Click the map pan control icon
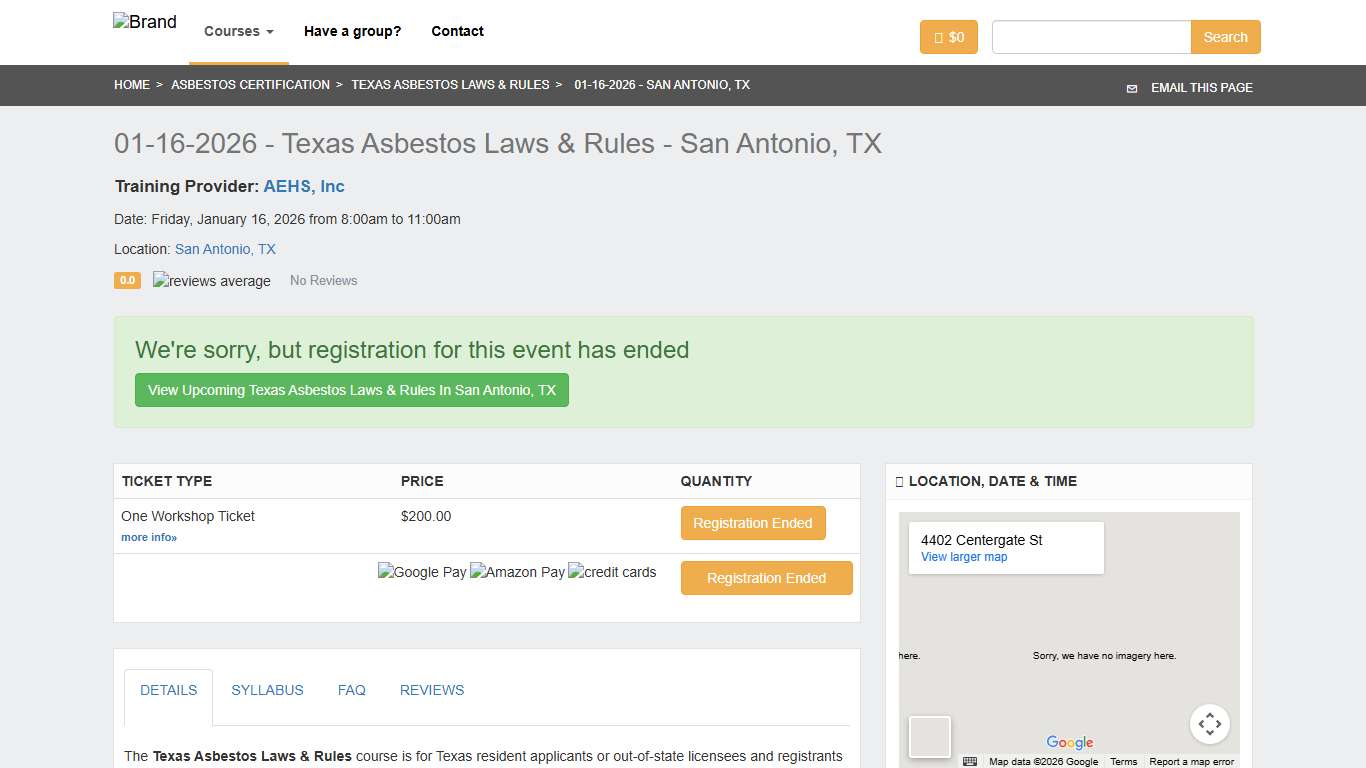The image size is (1366, 768). coord(1210,723)
